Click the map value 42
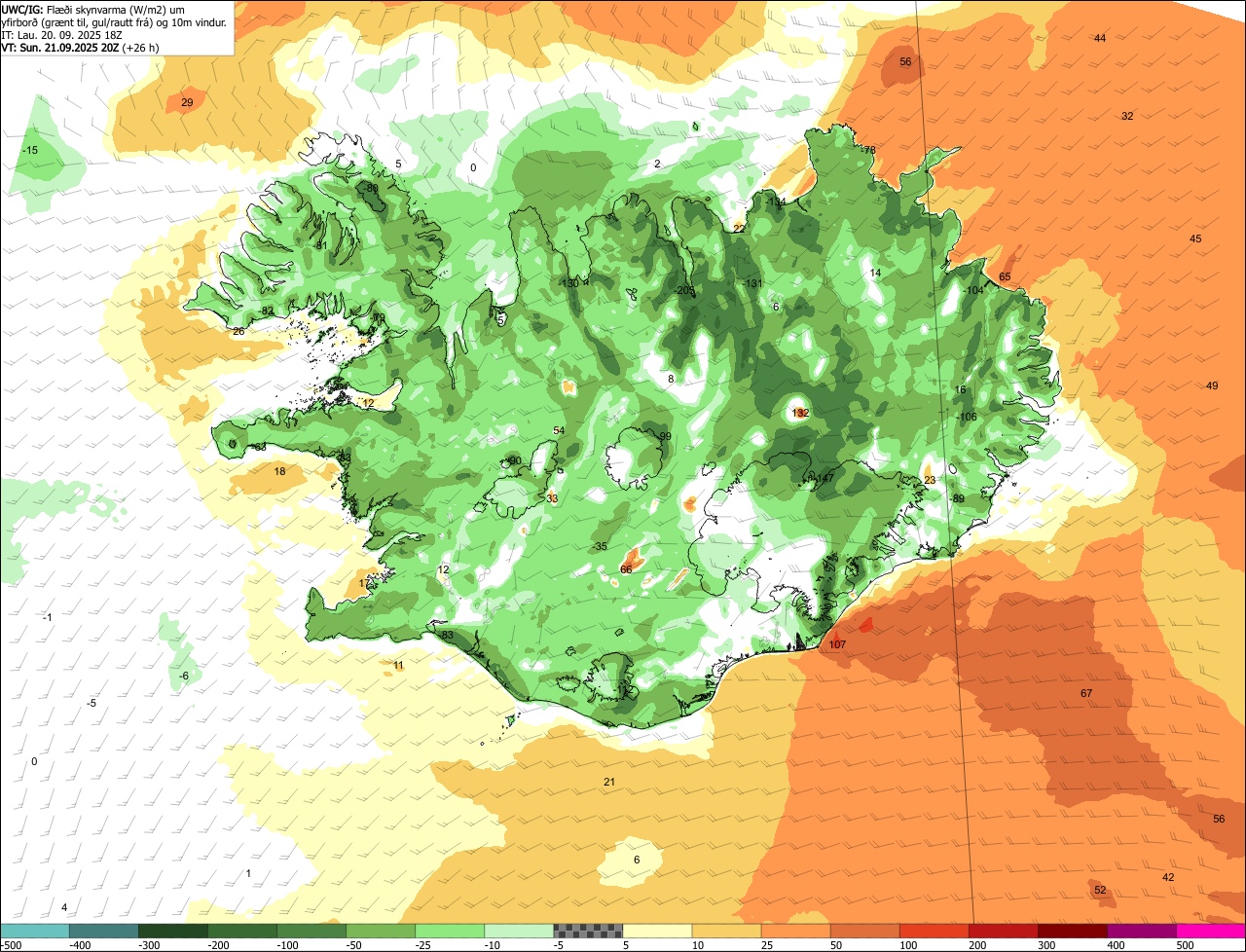The image size is (1246, 952). click(1168, 877)
